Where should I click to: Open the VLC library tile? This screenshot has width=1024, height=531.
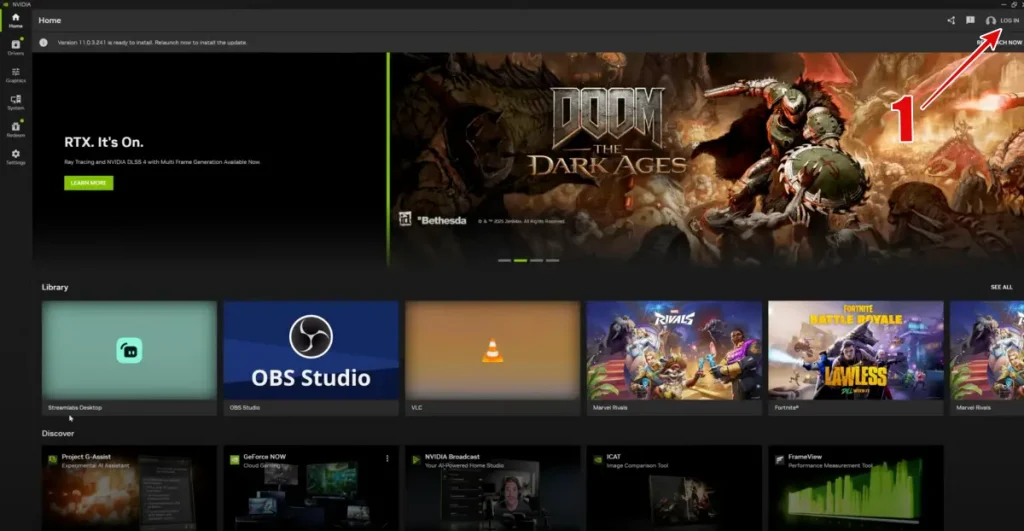point(492,357)
